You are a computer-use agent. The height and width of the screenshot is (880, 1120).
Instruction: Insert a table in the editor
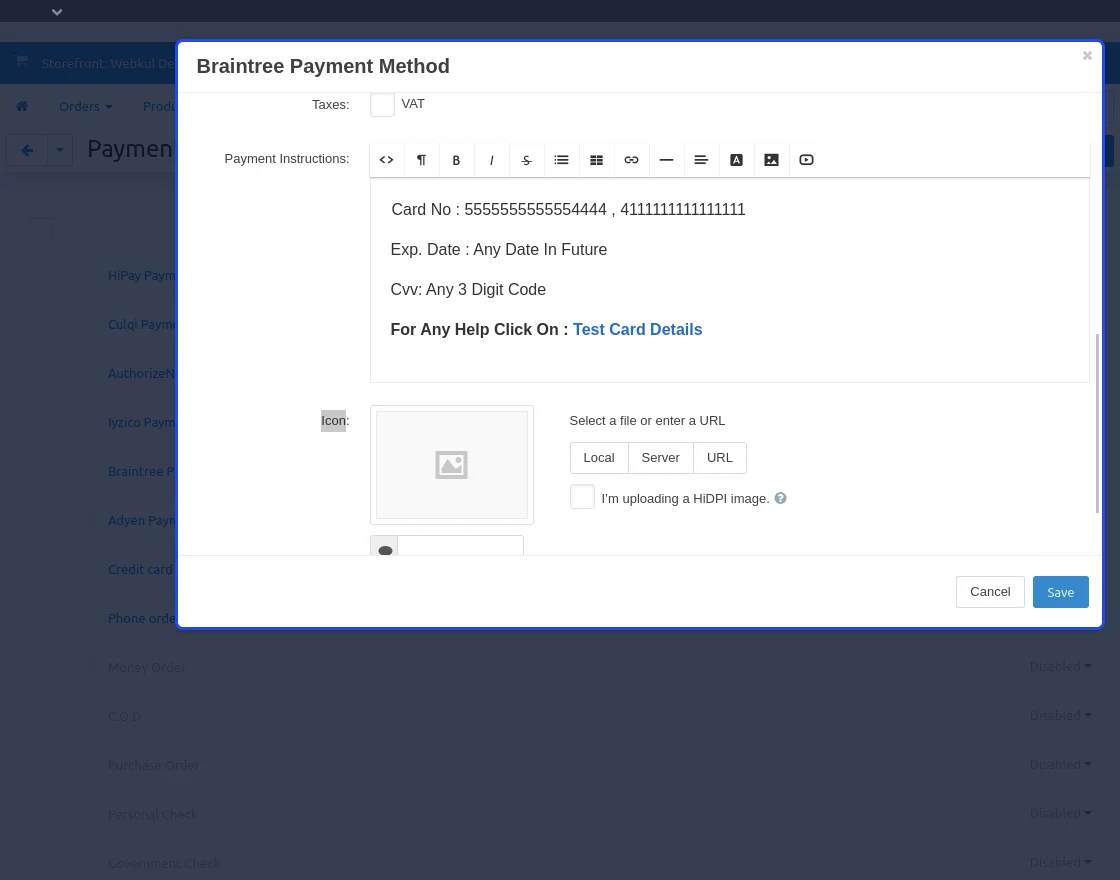[596, 160]
